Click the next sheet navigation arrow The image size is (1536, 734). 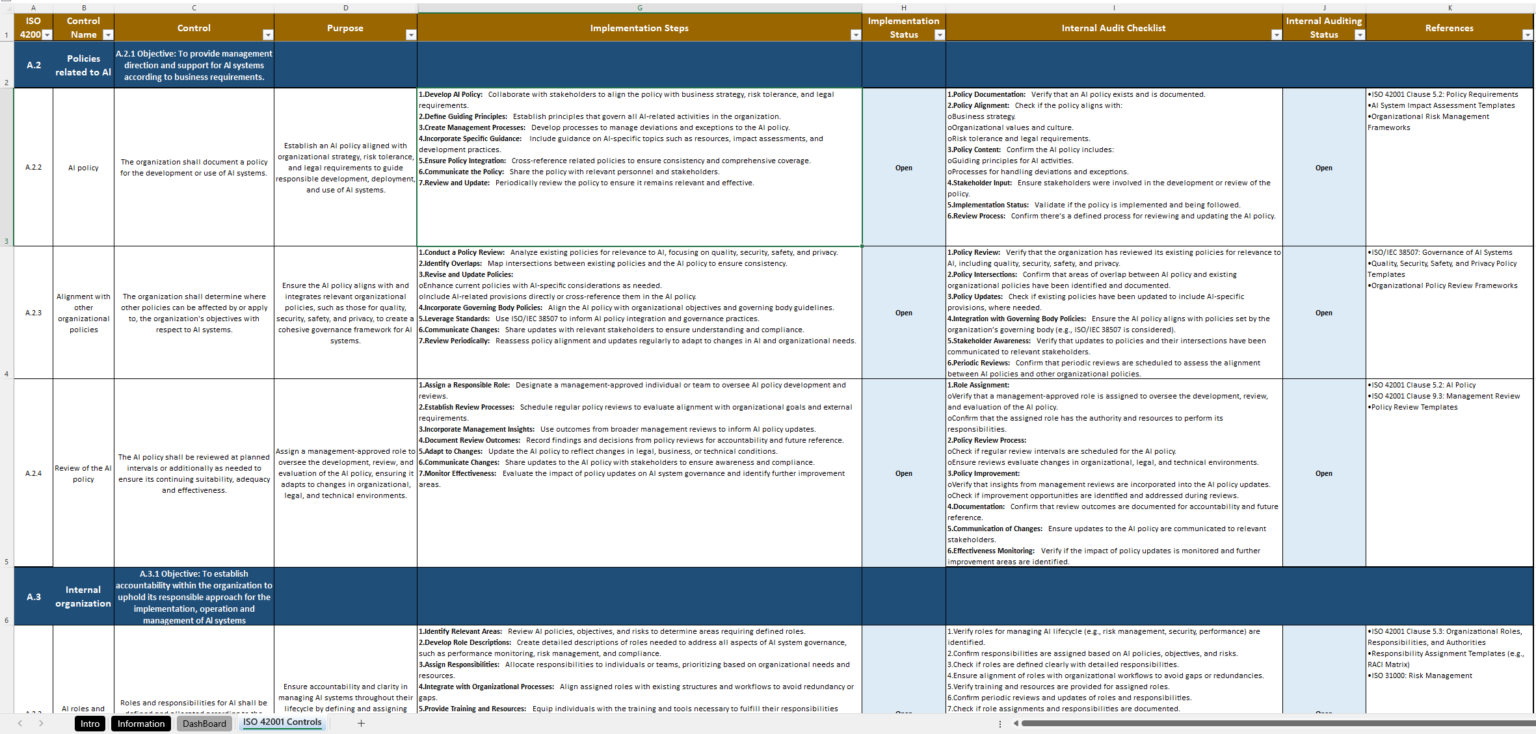tap(40, 723)
